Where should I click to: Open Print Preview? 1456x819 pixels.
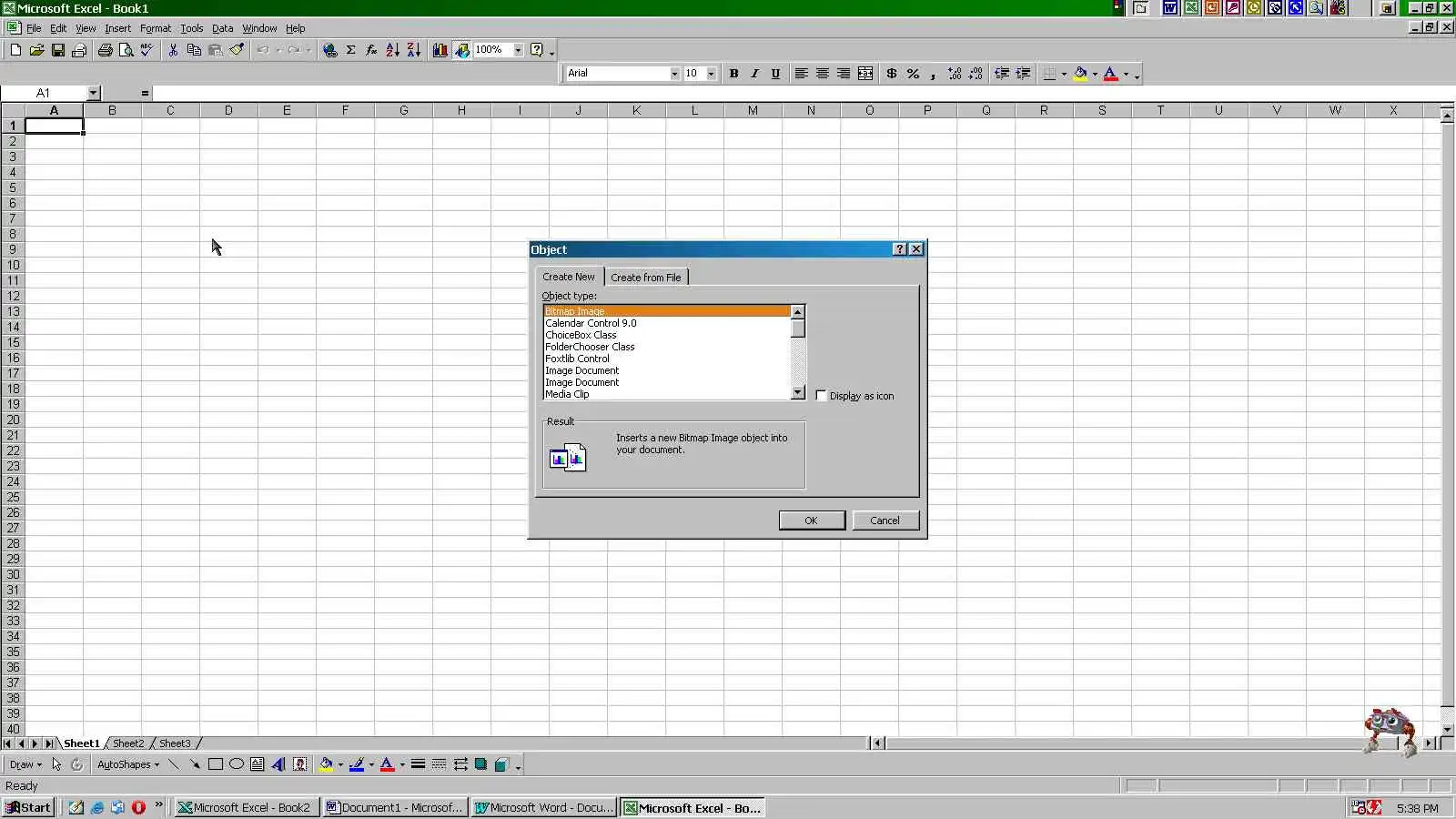click(126, 50)
